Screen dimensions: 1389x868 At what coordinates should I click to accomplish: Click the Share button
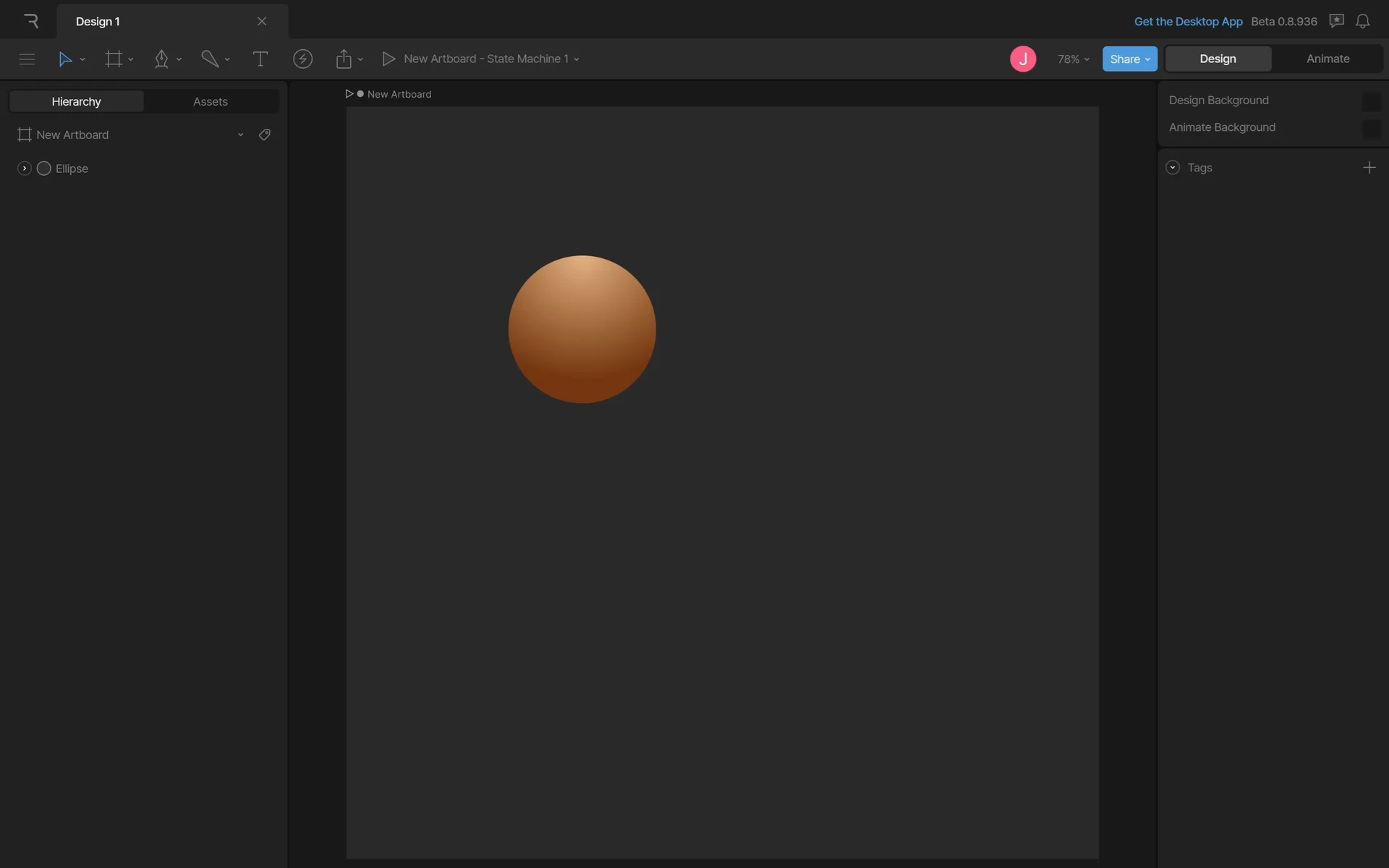click(x=1129, y=59)
